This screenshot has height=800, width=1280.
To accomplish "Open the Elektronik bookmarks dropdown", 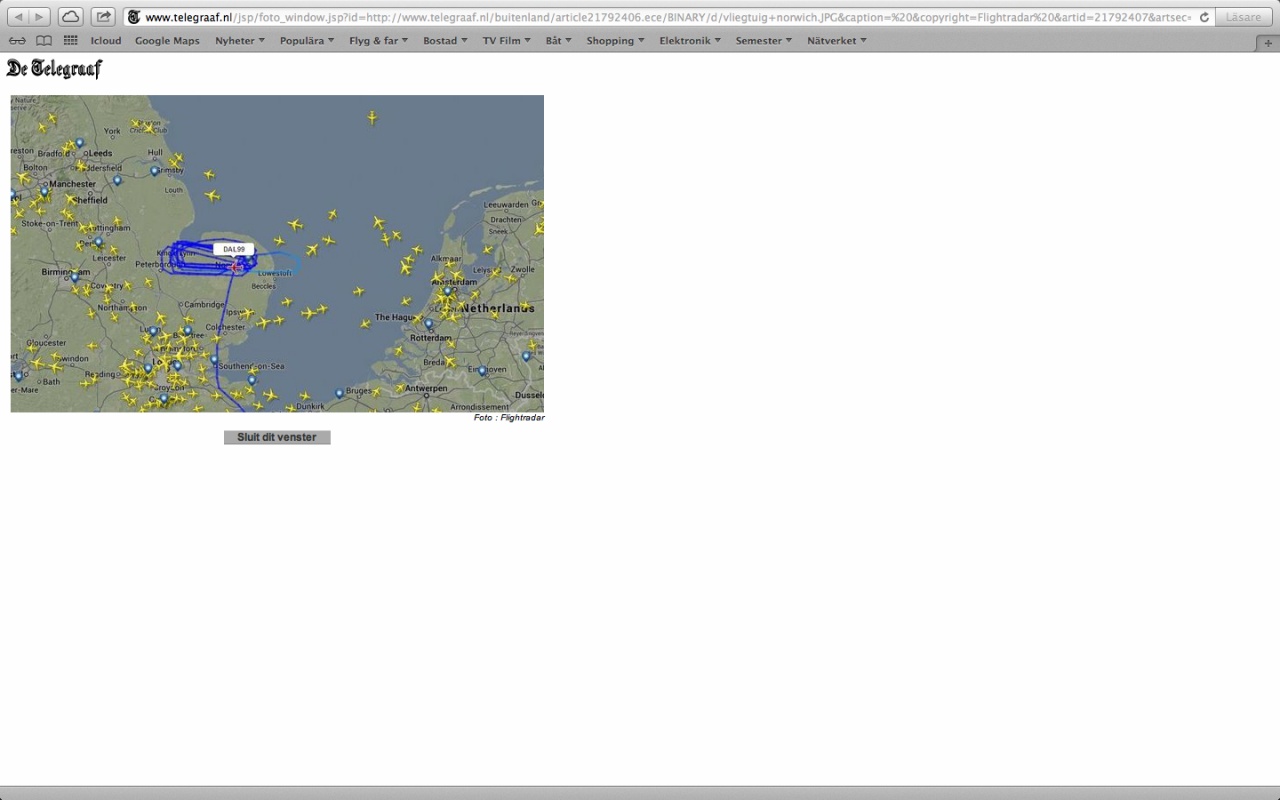I will pyautogui.click(x=690, y=41).
